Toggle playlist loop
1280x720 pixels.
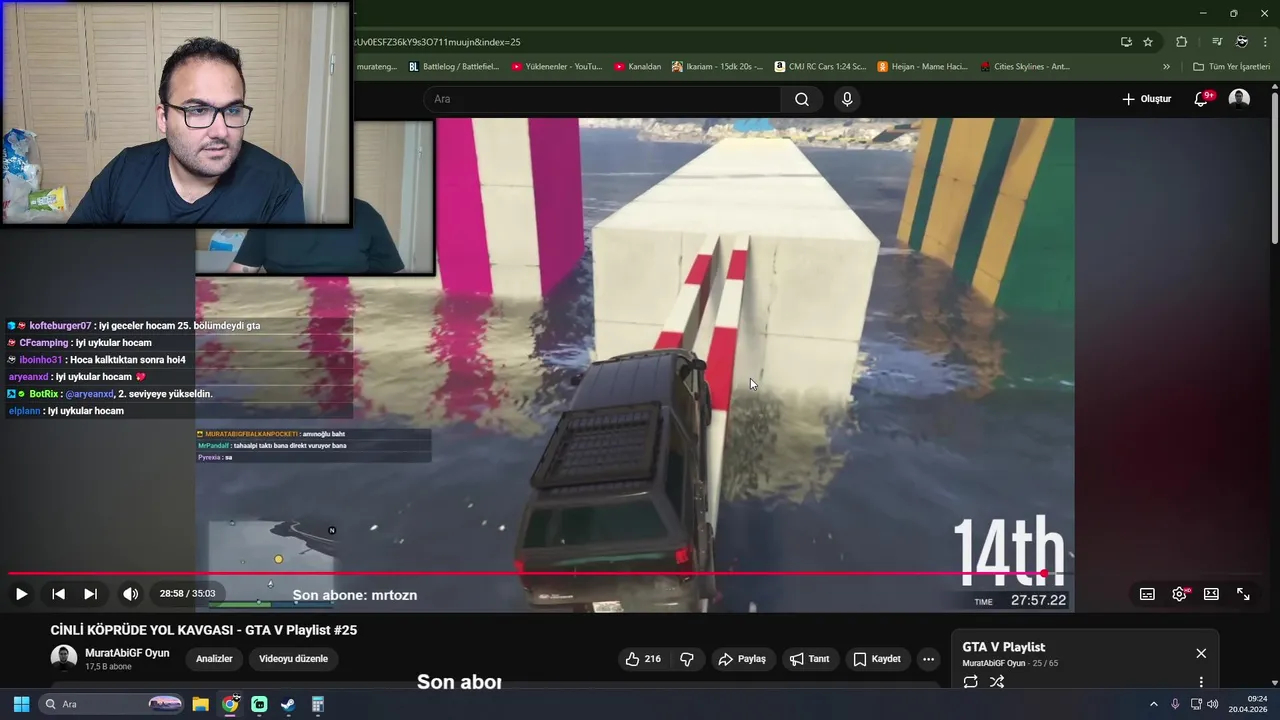(970, 682)
